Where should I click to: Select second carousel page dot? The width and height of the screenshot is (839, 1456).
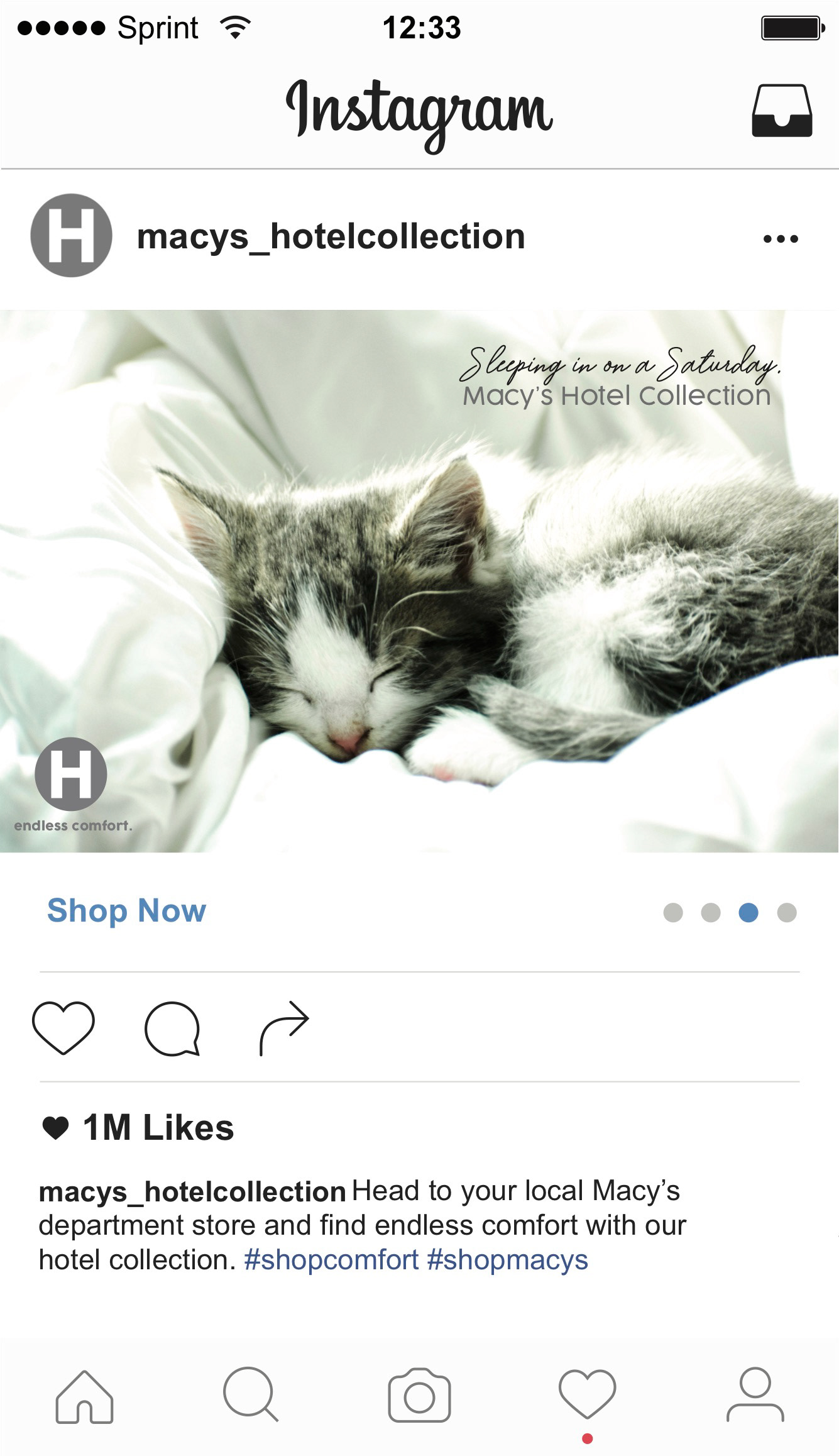click(711, 912)
